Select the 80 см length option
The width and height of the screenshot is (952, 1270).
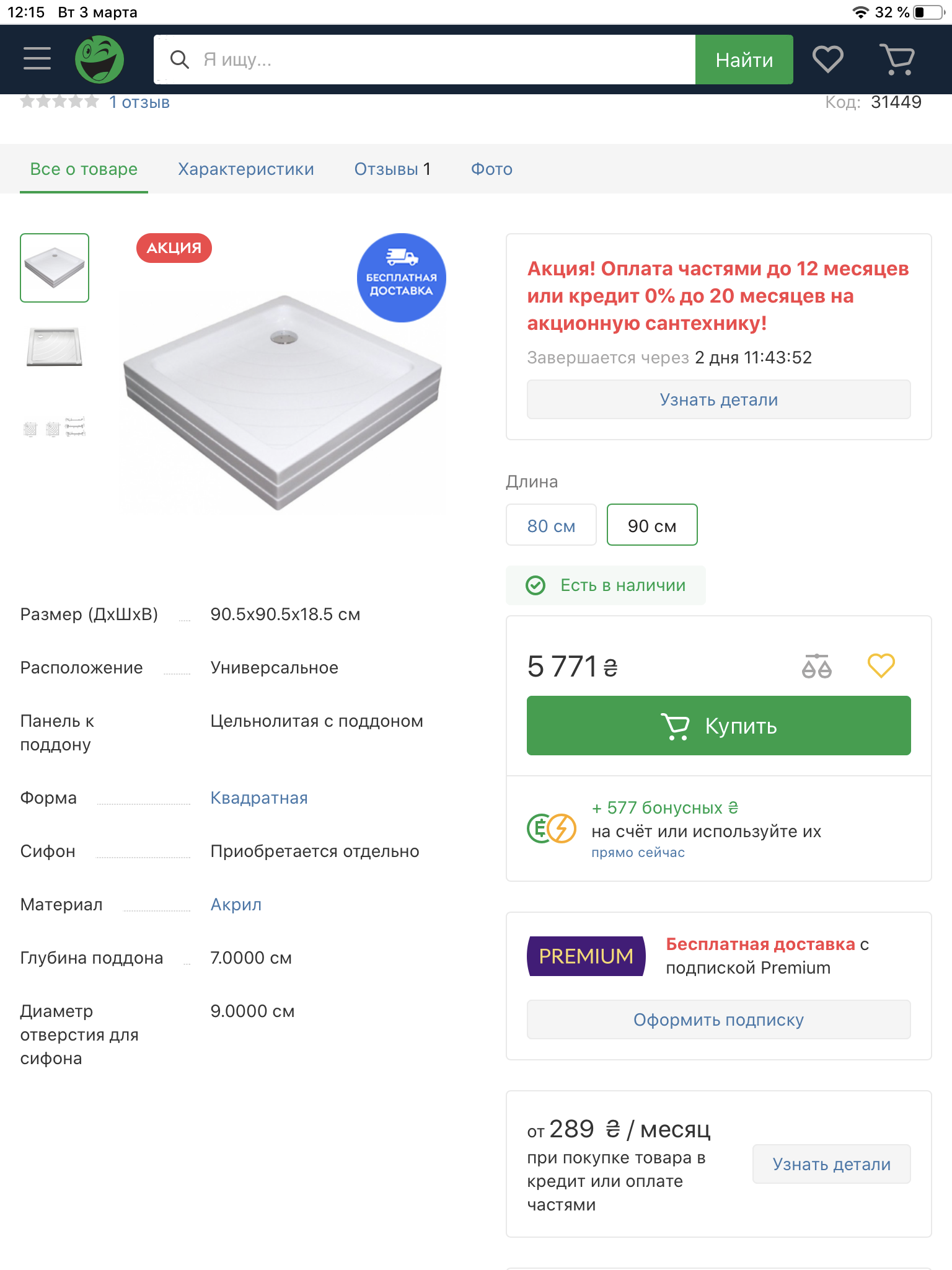pyautogui.click(x=551, y=525)
